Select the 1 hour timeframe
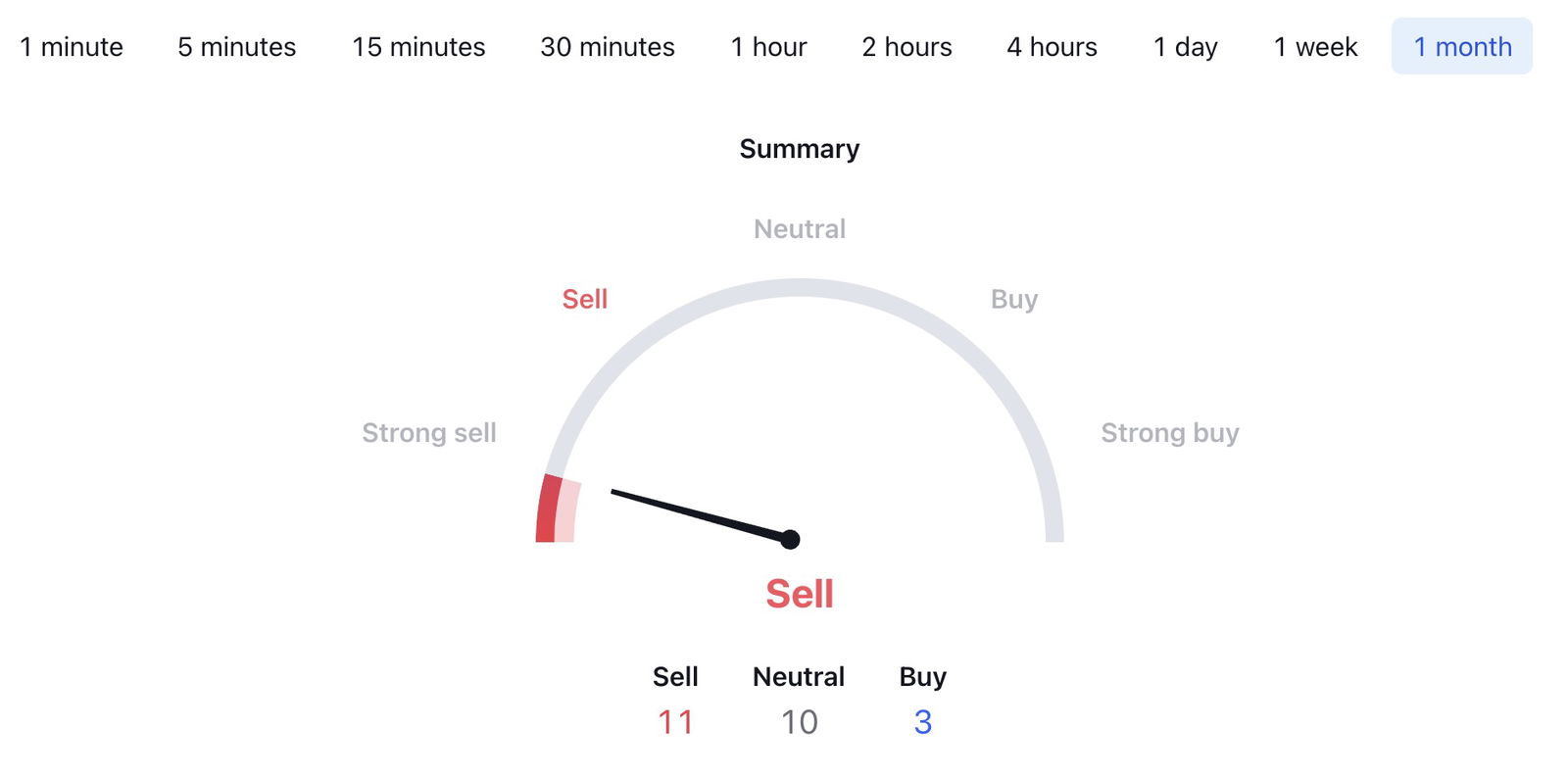This screenshot has width=1568, height=777. [769, 47]
